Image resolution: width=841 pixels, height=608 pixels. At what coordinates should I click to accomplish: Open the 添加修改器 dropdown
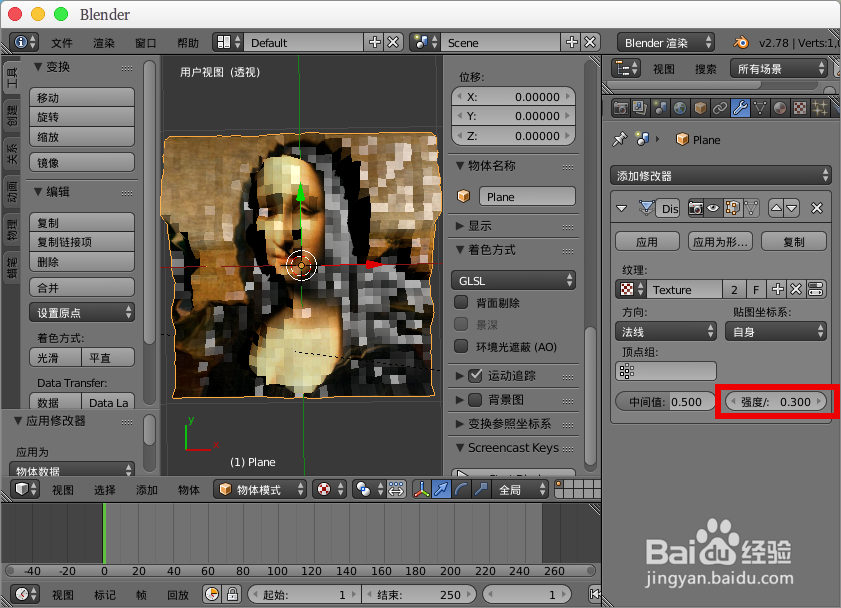click(721, 175)
